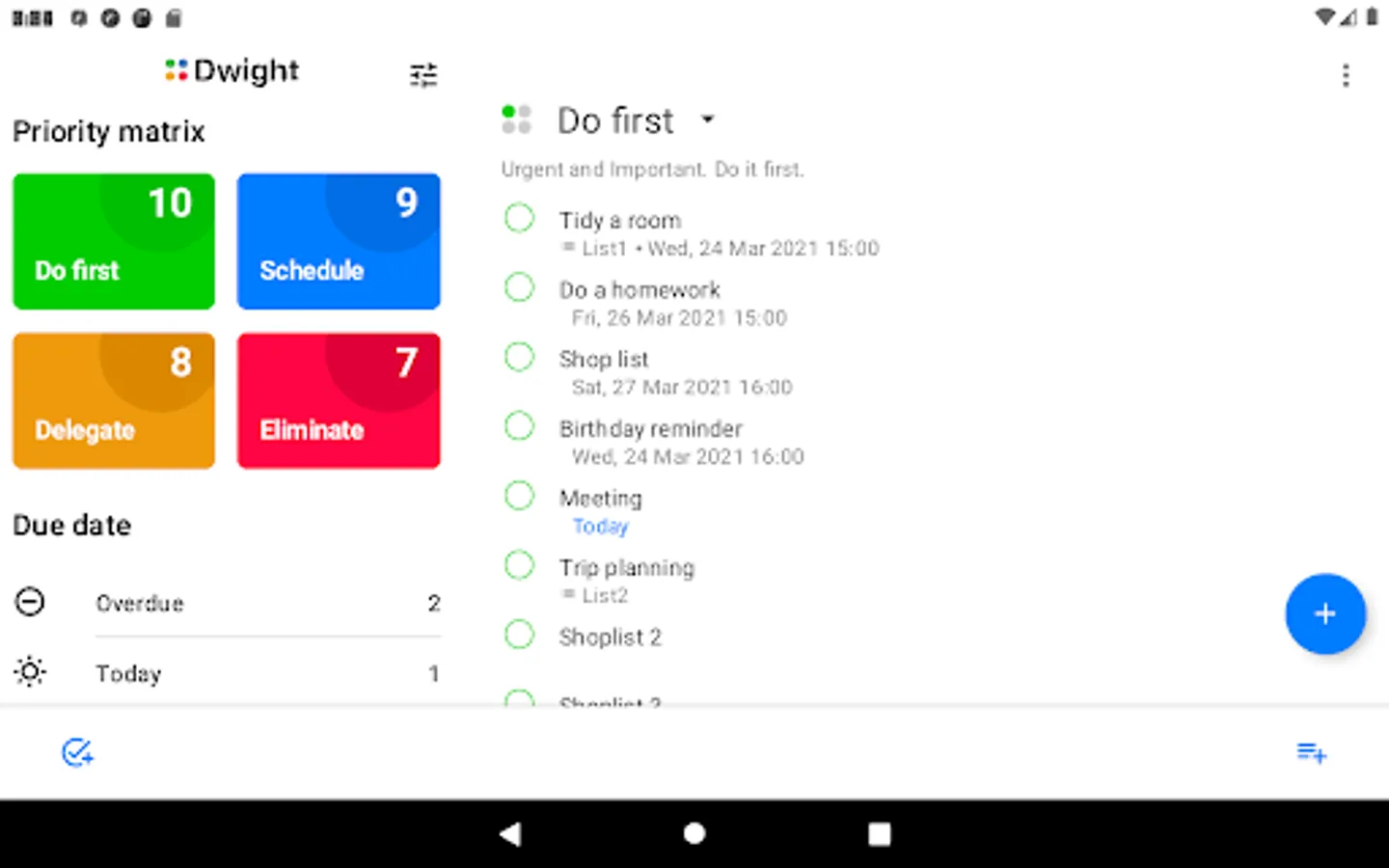Viewport: 1389px width, 868px height.
Task: Open the Do first quadrant title selector
Action: (x=615, y=121)
